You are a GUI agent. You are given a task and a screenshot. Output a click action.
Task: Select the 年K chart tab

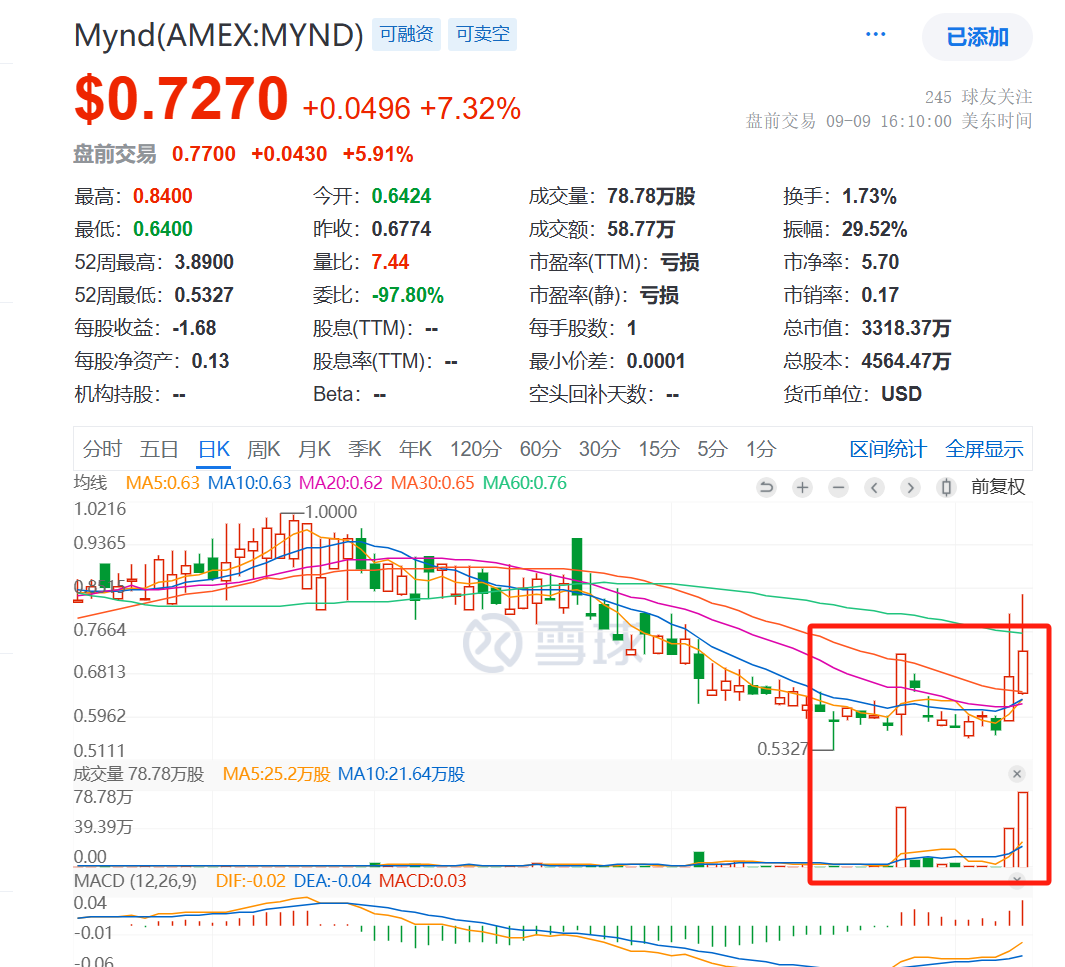point(416,449)
